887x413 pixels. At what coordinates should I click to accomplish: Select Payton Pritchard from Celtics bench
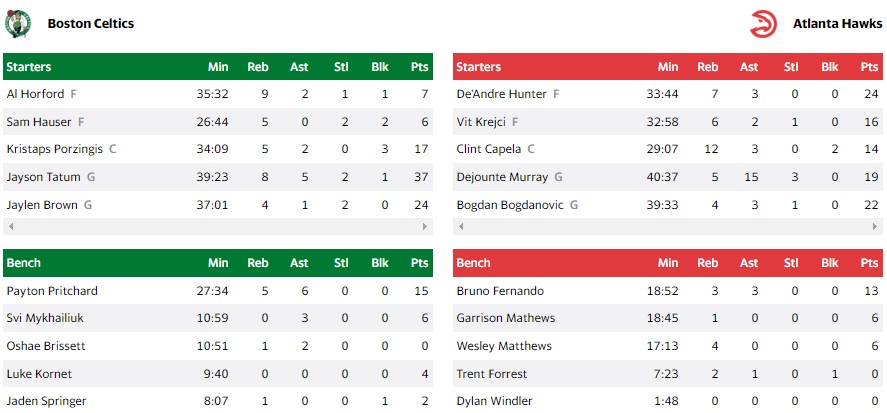click(52, 291)
